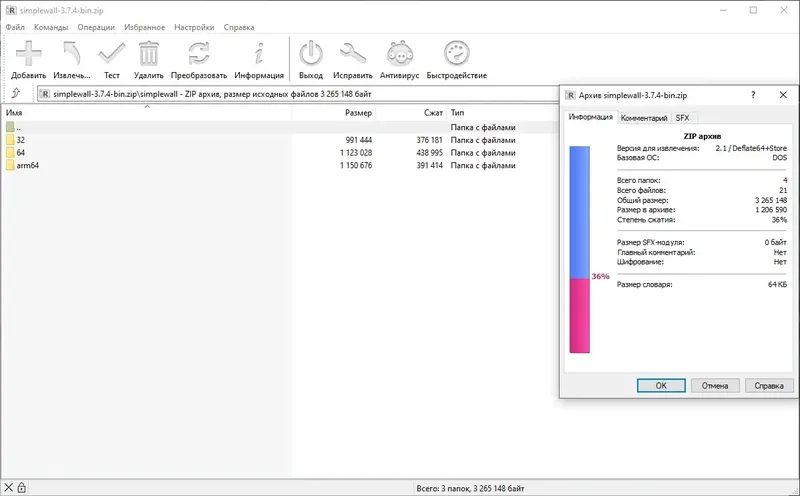Select packed value 438 995

pos(430,153)
